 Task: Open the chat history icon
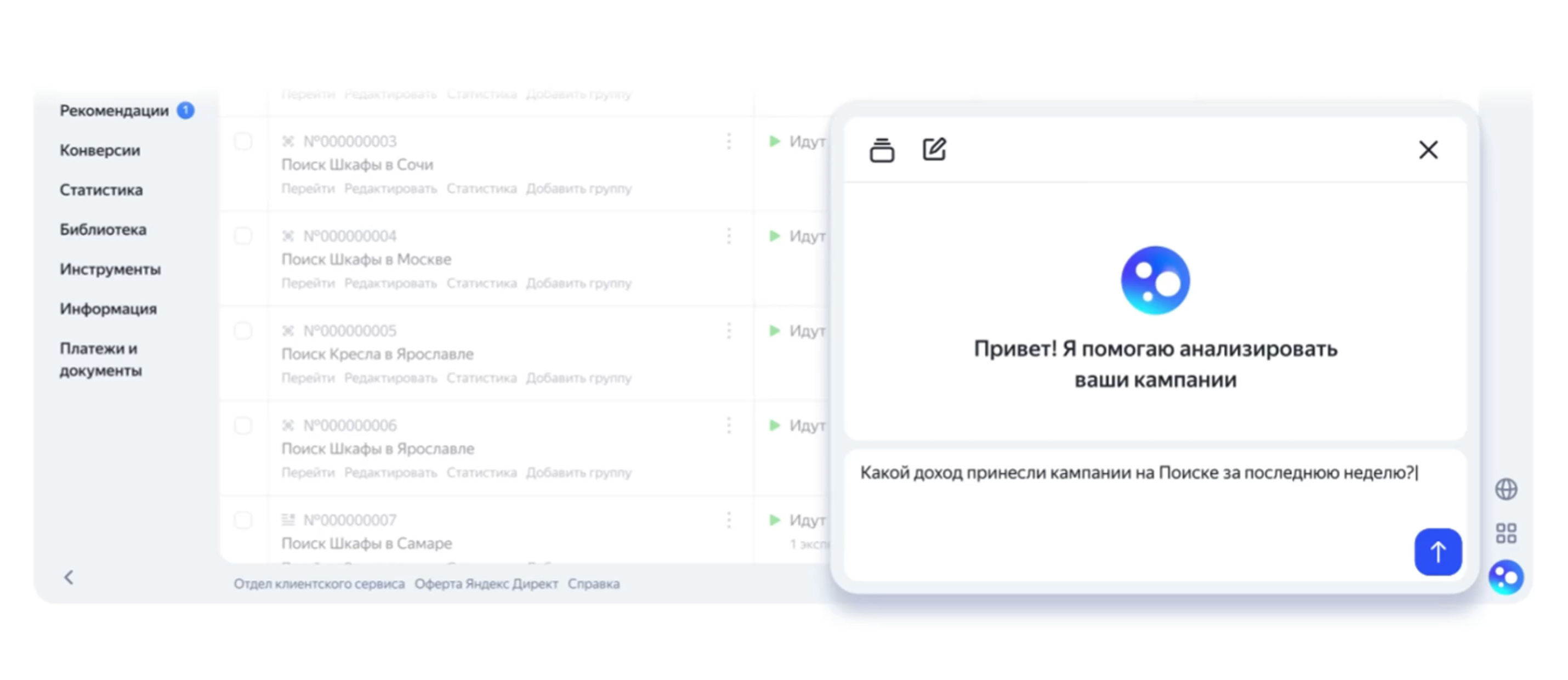(883, 149)
